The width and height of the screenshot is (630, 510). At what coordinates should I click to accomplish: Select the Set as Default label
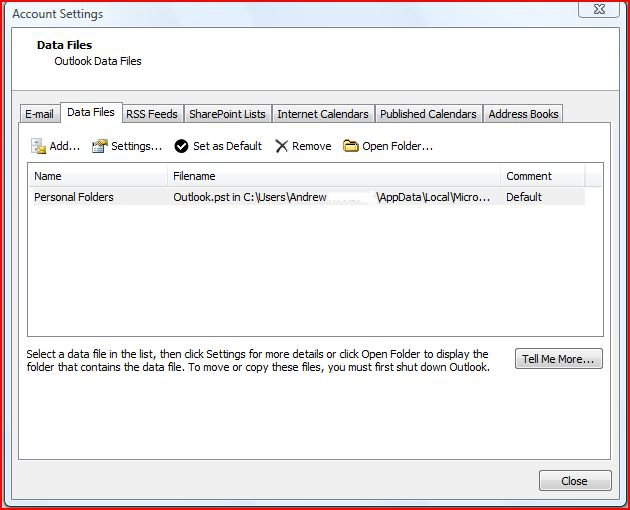coord(227,146)
